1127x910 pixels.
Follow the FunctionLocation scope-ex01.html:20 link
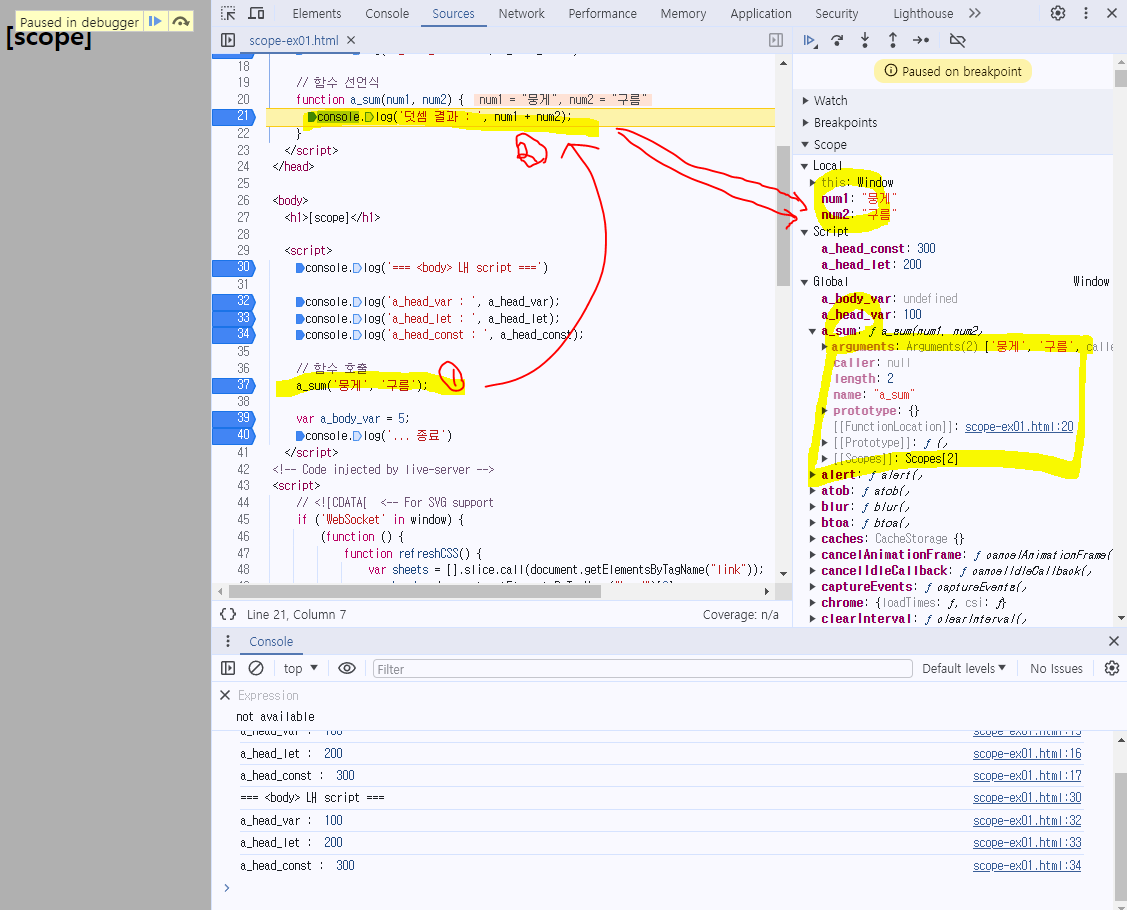tap(1018, 427)
